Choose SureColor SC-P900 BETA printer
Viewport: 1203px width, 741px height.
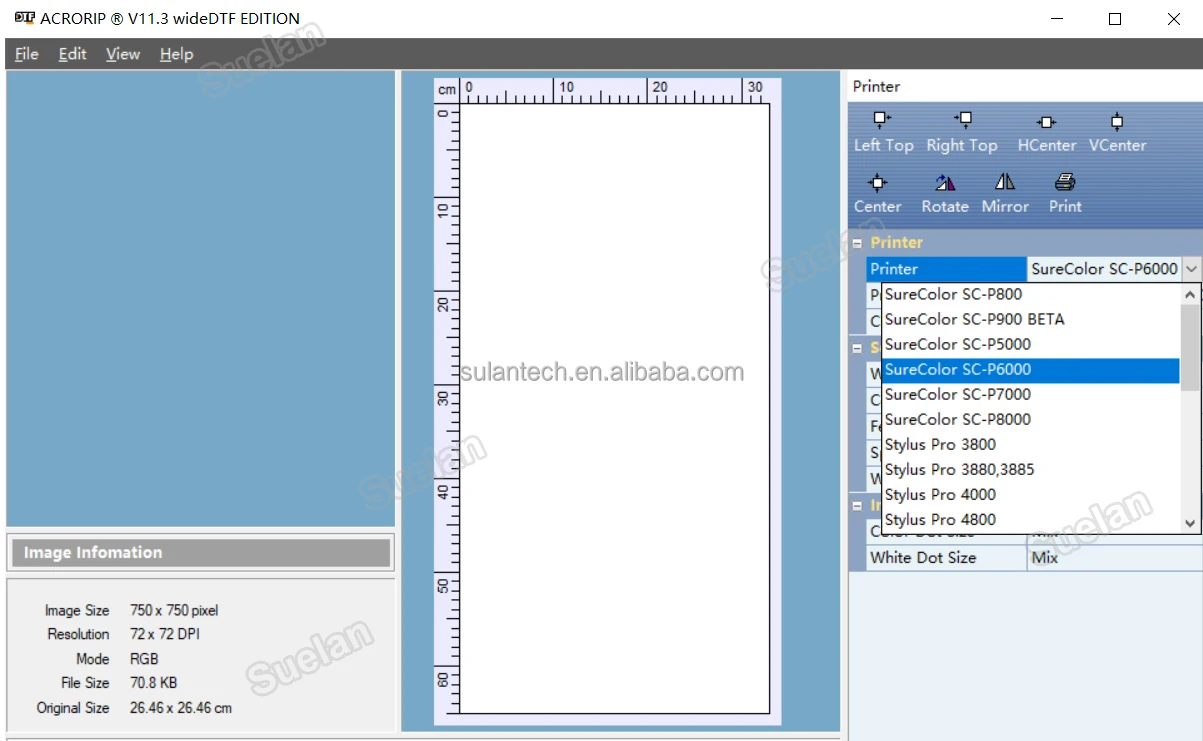(974, 319)
